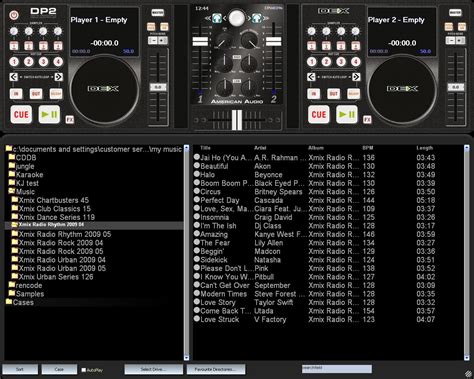Click the power icon on Player 1
This screenshot has width=474, height=379.
(14, 15)
